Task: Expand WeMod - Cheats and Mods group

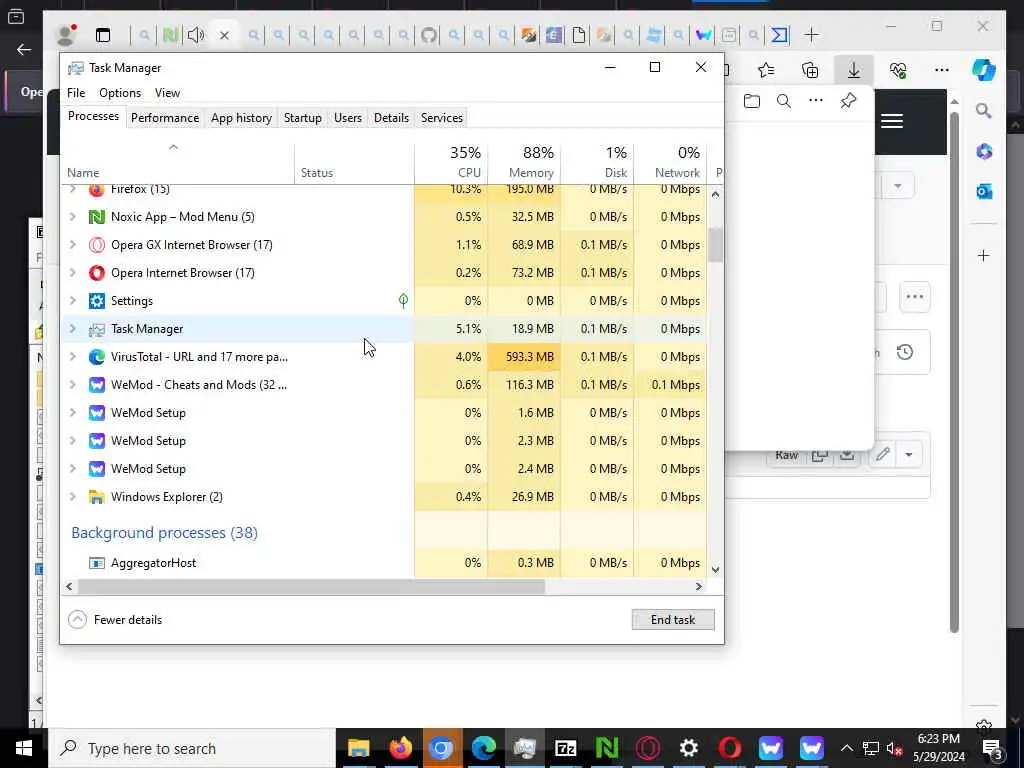Action: coord(72,385)
